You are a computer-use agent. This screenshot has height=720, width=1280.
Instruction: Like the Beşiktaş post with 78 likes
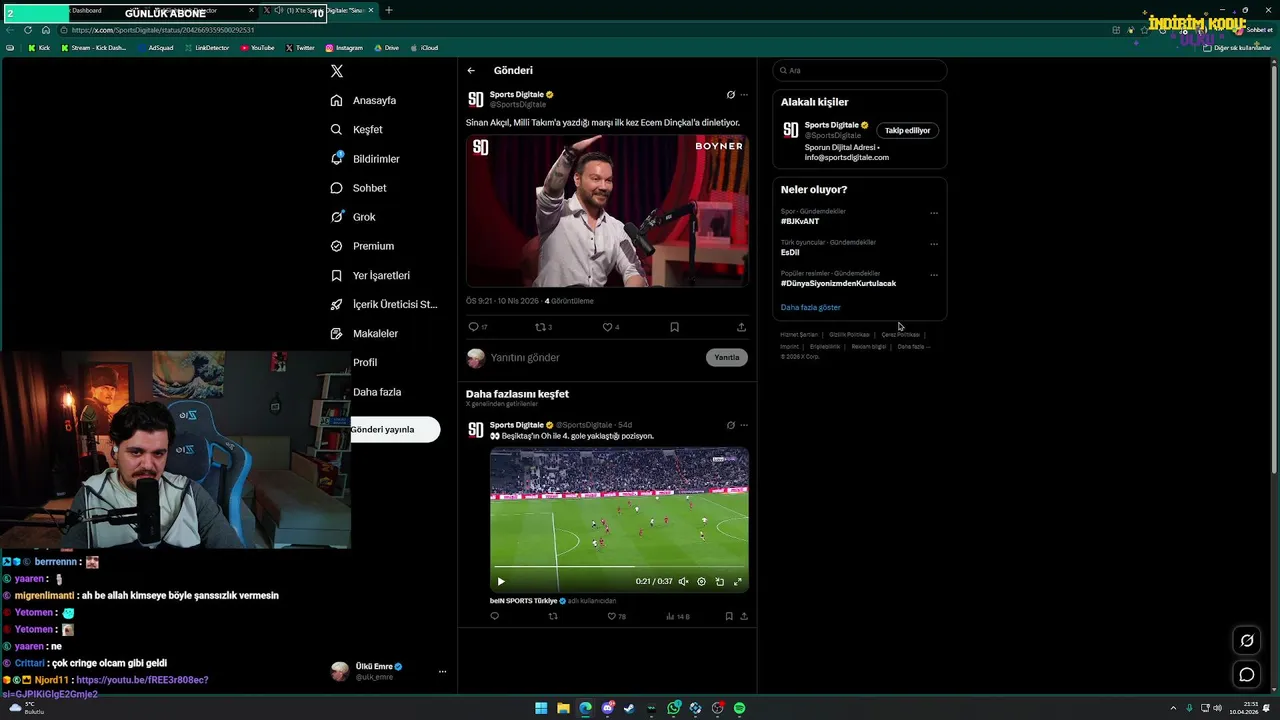click(x=616, y=617)
